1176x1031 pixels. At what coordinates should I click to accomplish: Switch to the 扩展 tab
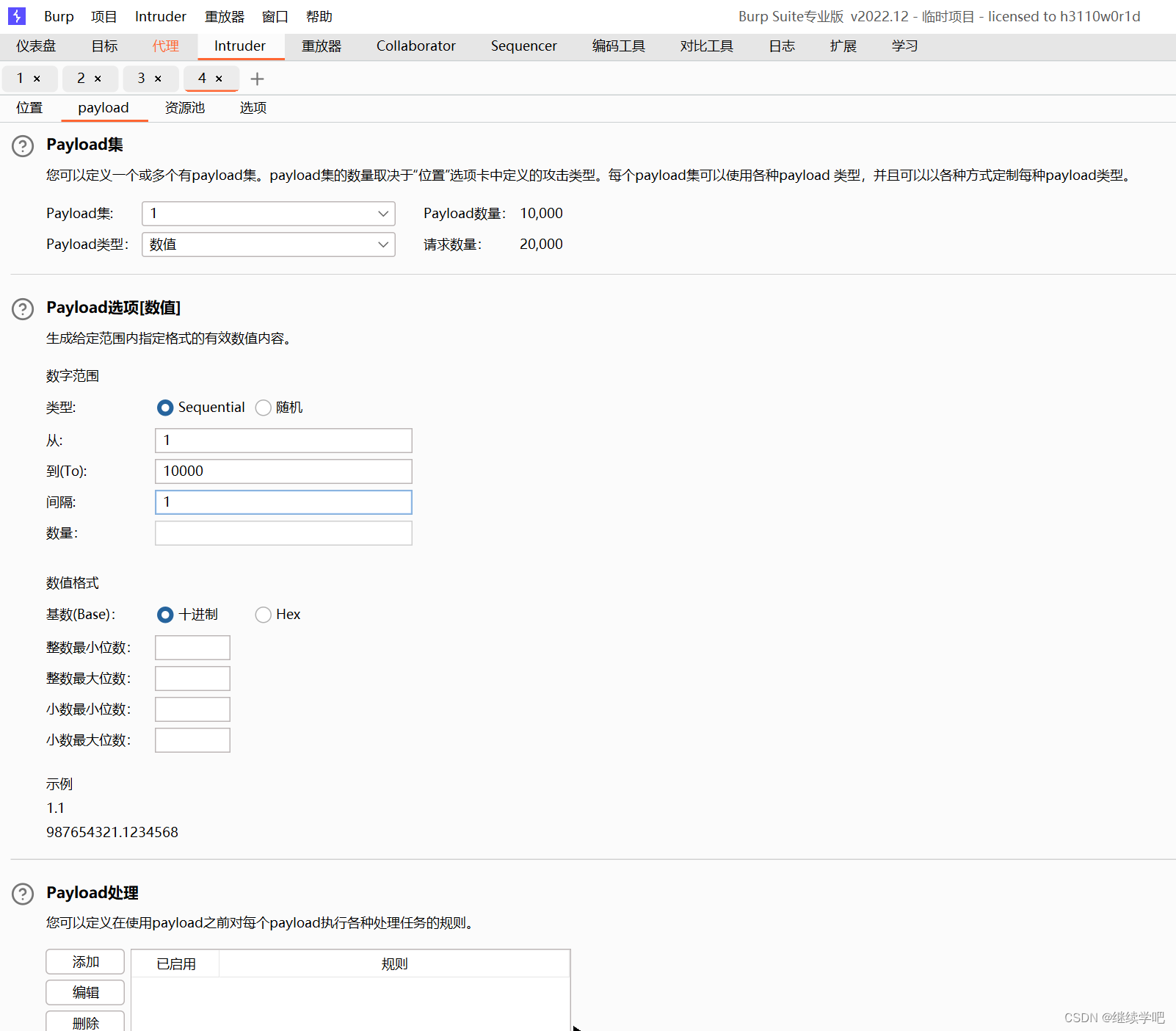[x=843, y=46]
